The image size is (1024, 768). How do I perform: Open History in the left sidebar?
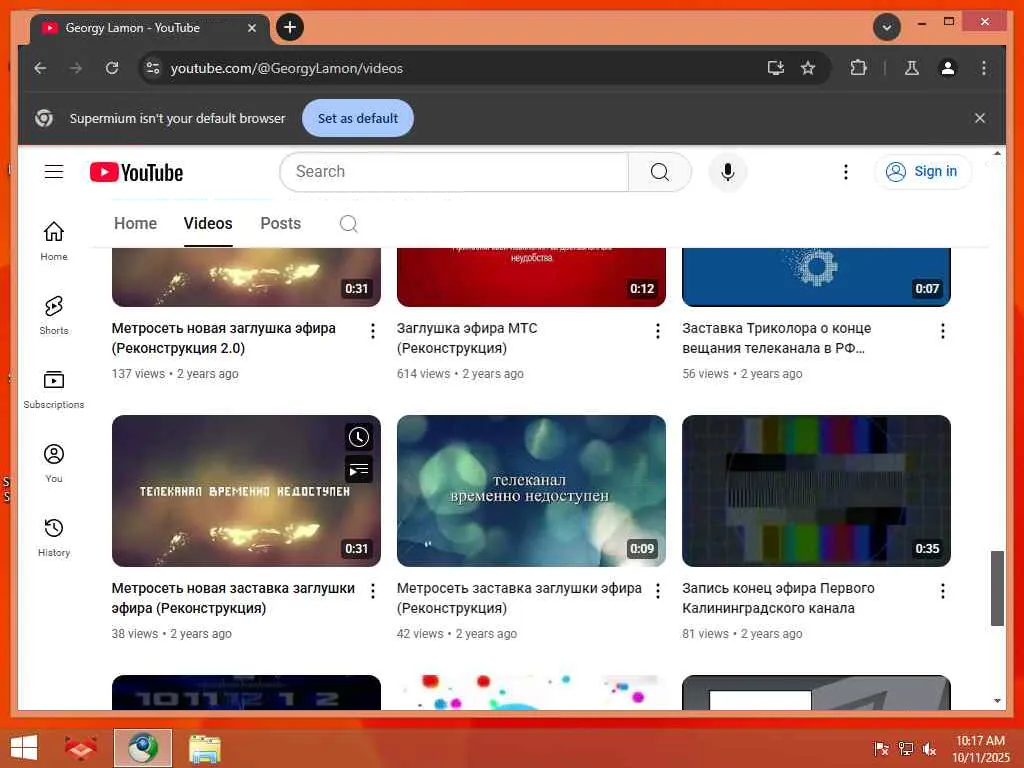click(x=54, y=537)
